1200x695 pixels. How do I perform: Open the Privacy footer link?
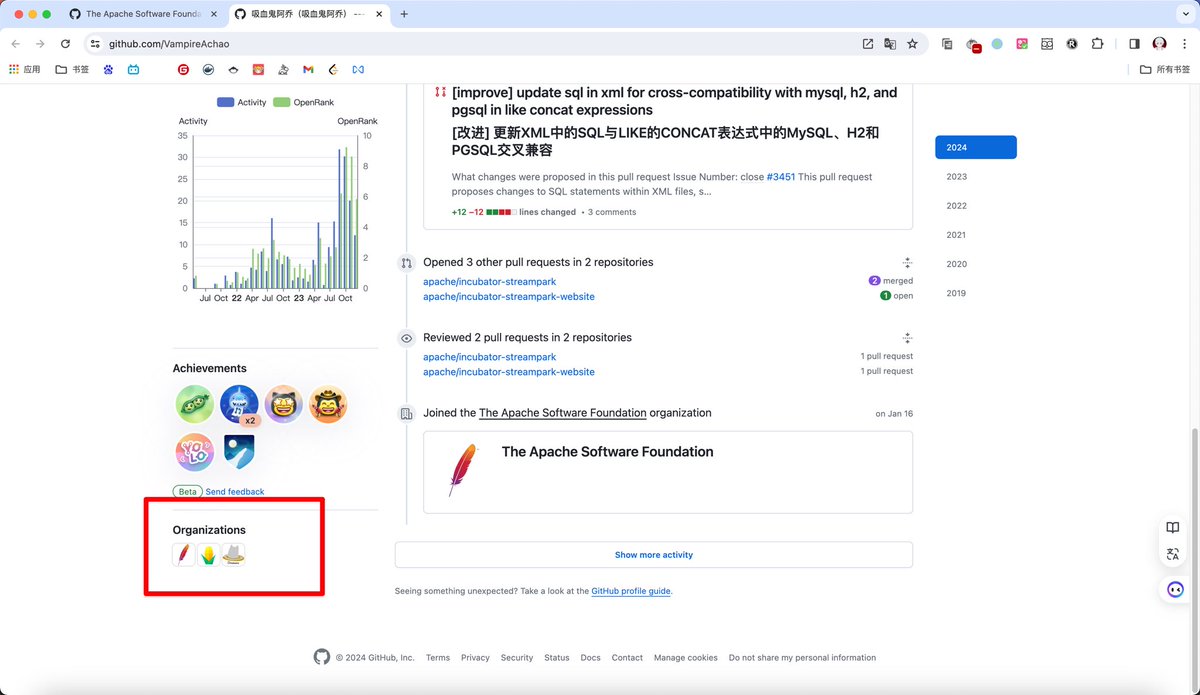click(x=475, y=658)
